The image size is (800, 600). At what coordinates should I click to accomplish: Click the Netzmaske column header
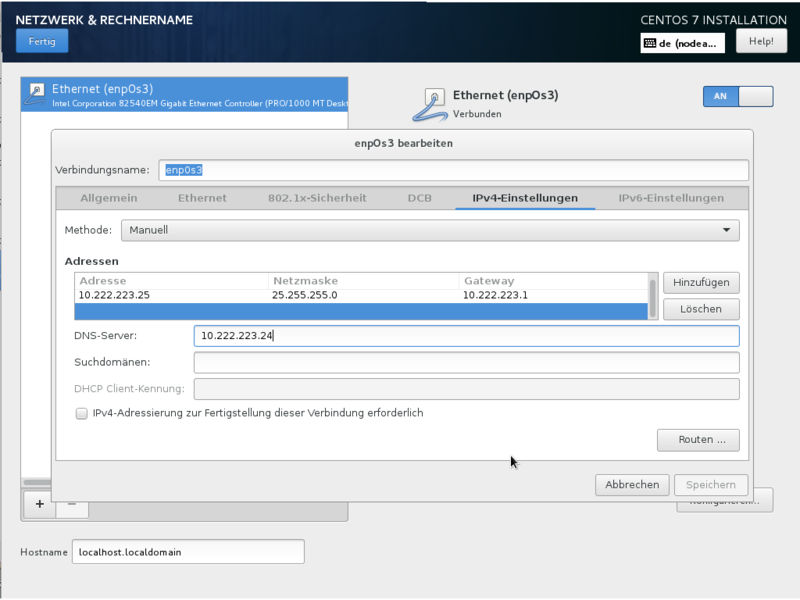tap(363, 281)
